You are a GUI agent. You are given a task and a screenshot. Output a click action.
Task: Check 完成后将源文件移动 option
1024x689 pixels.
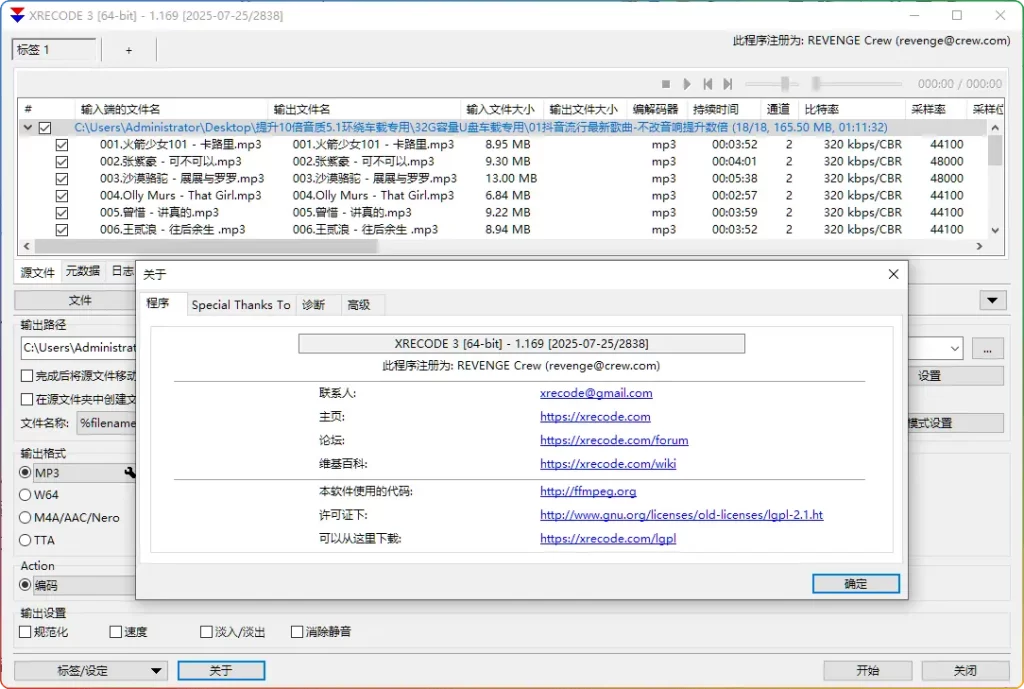[27, 376]
